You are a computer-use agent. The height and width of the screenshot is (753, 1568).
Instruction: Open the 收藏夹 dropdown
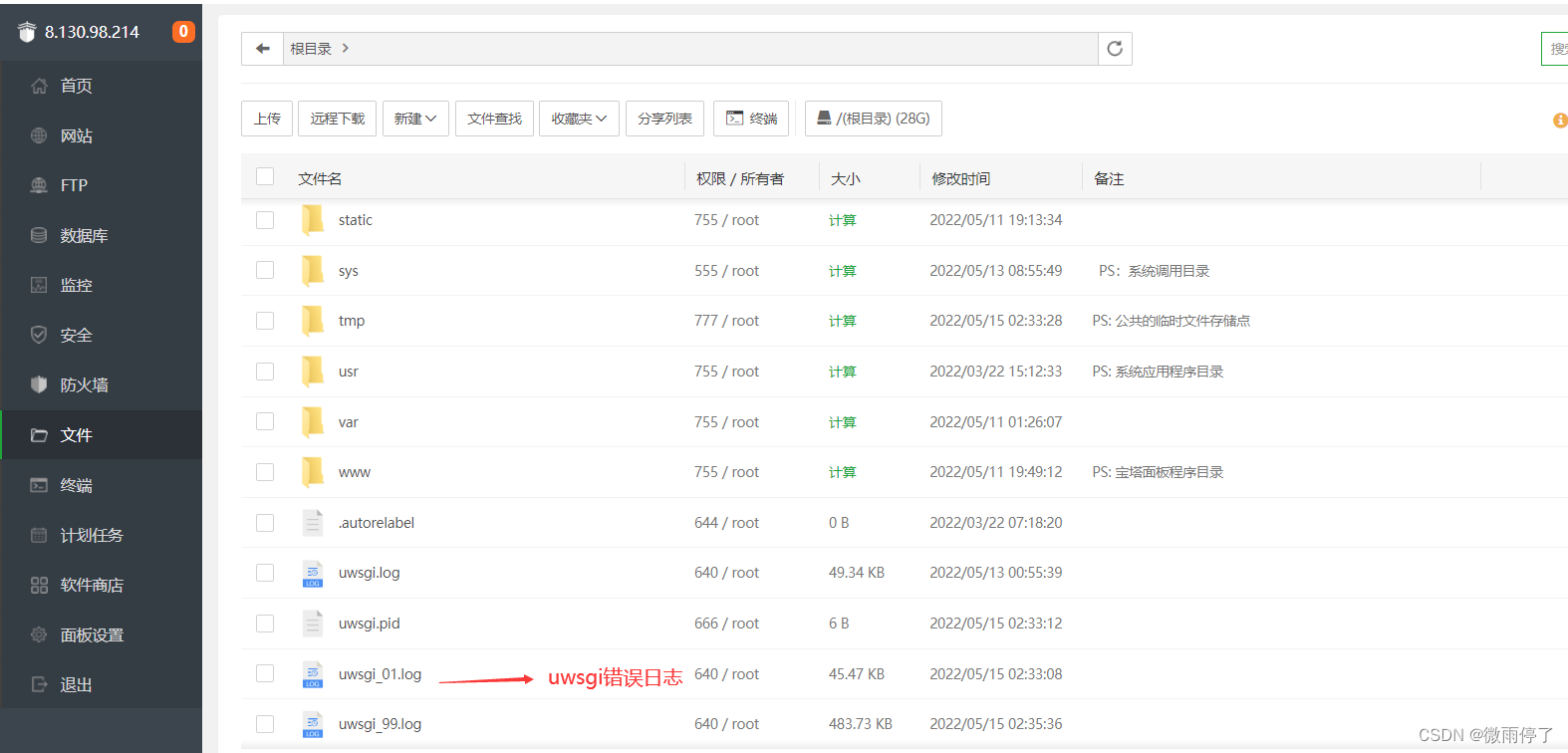[580, 119]
